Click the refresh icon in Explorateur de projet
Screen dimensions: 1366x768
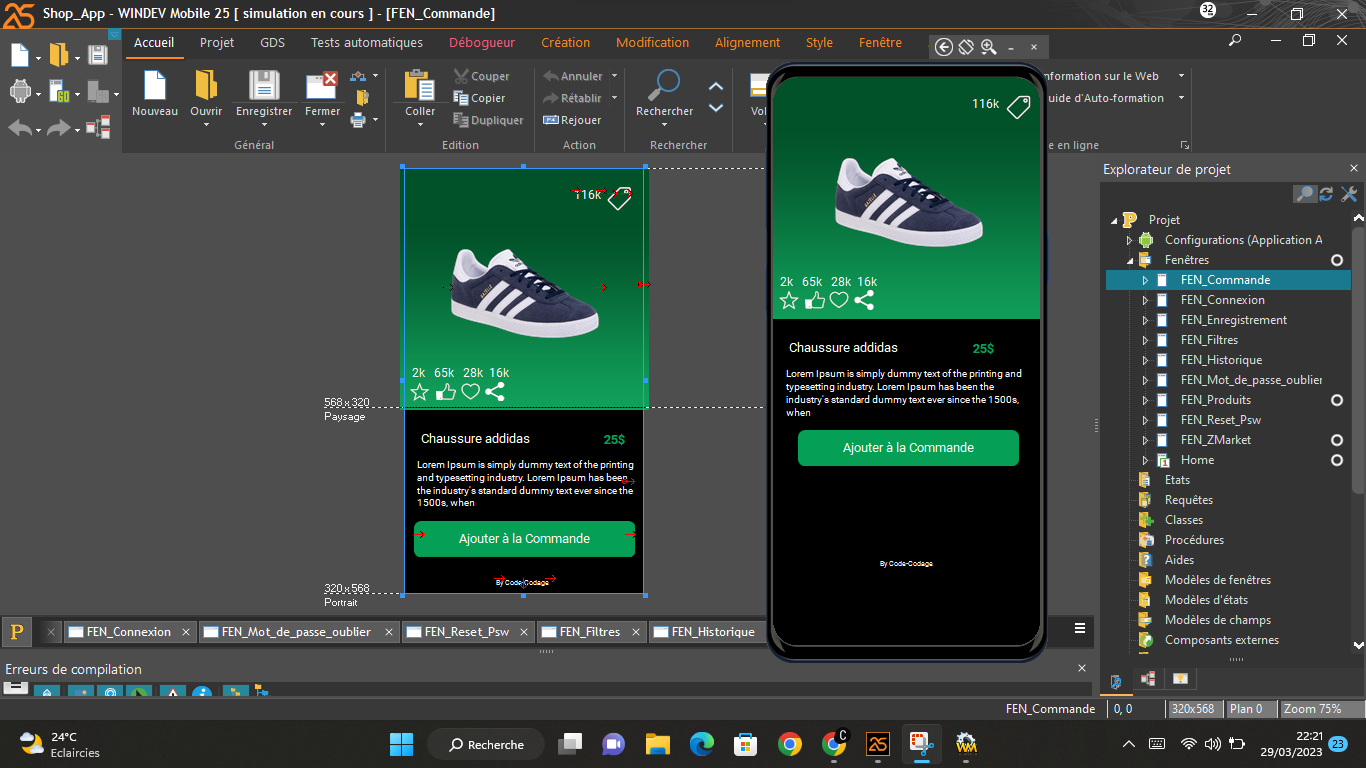pos(1326,194)
